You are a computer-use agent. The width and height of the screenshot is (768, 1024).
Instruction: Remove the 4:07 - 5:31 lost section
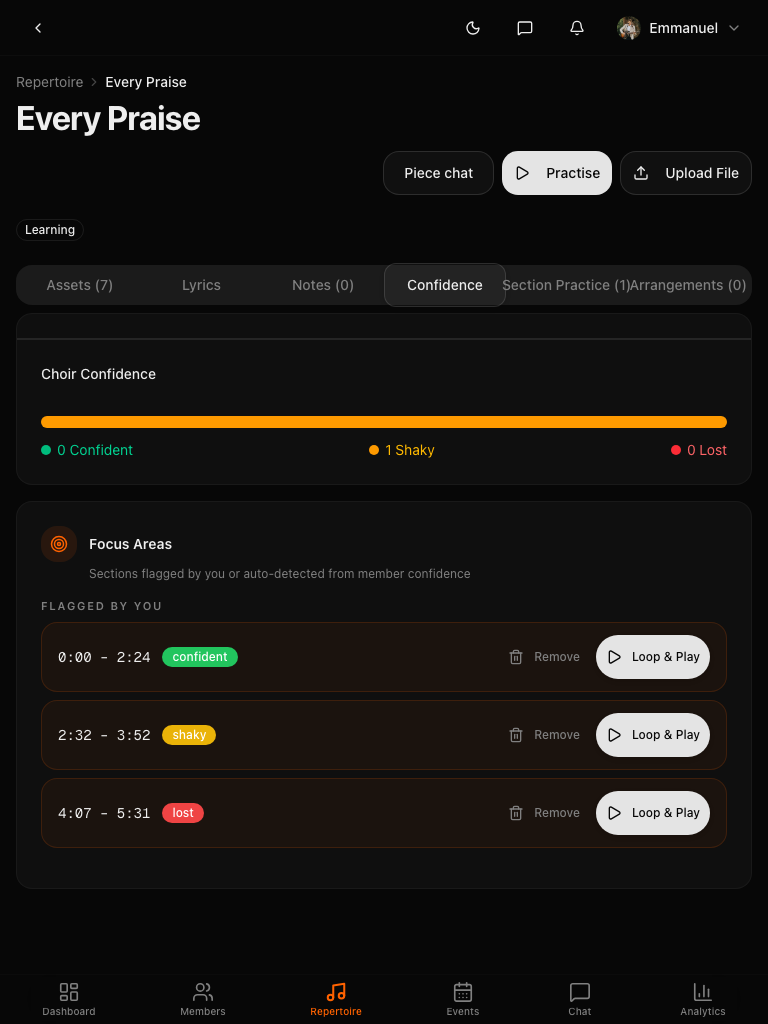click(x=544, y=813)
